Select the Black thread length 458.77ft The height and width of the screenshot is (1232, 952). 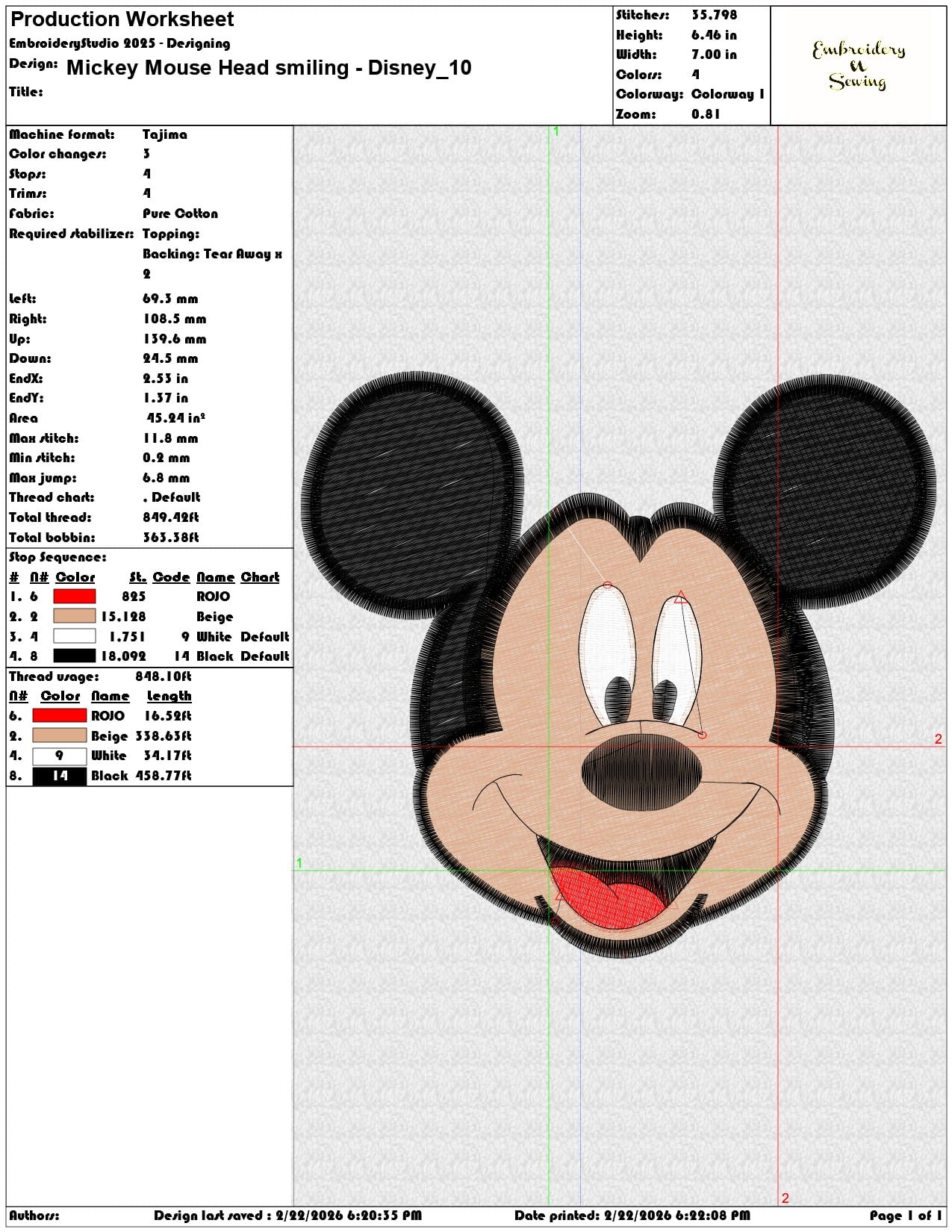(x=164, y=776)
